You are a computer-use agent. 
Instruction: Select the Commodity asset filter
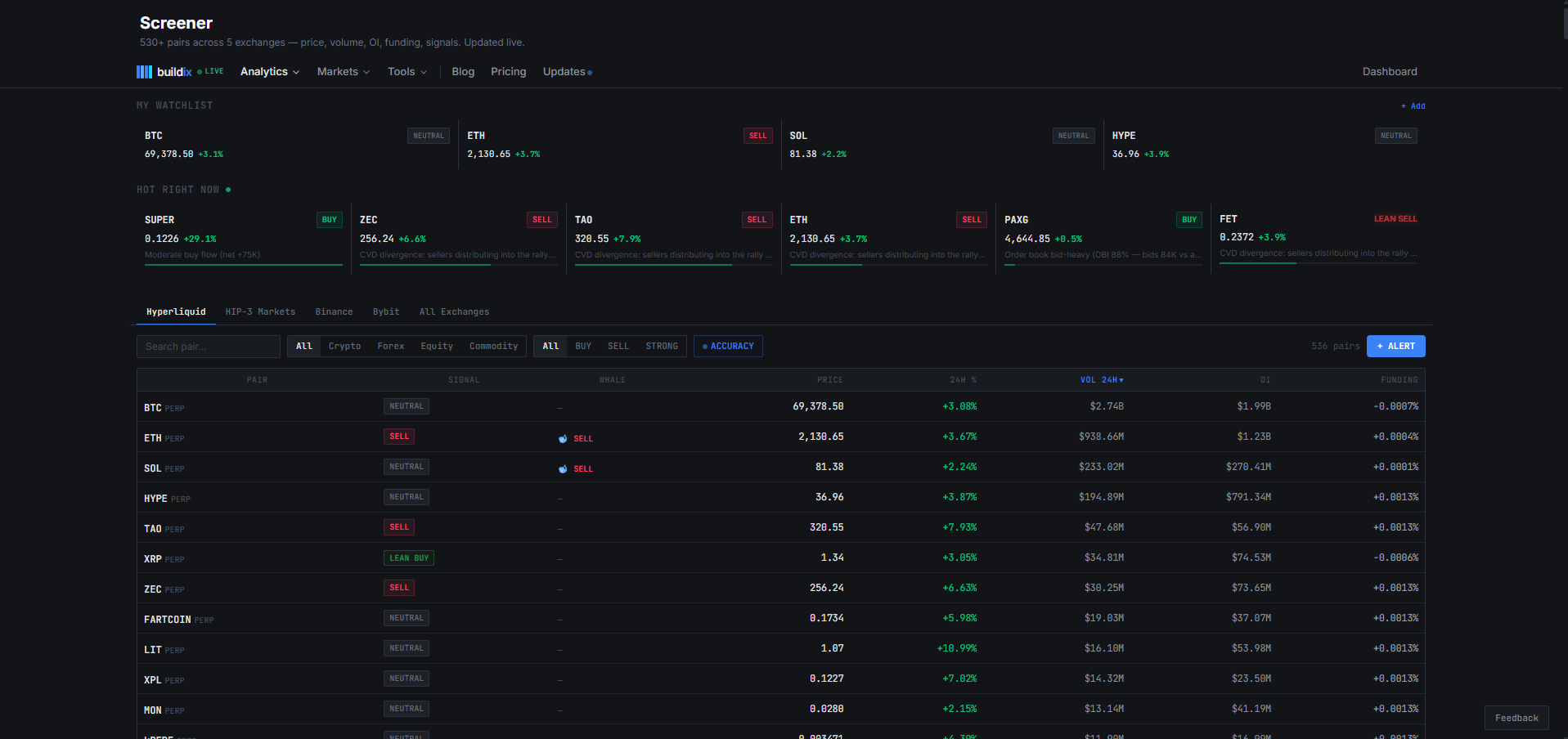tap(493, 347)
